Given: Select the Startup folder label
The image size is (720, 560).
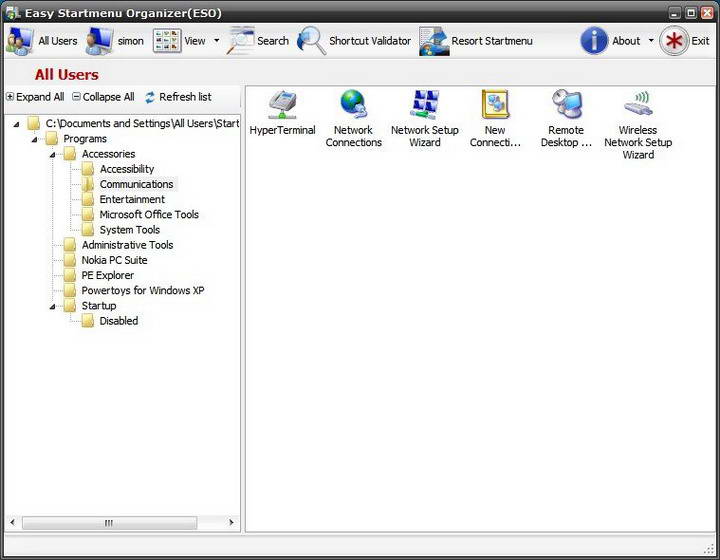Looking at the screenshot, I should [99, 305].
